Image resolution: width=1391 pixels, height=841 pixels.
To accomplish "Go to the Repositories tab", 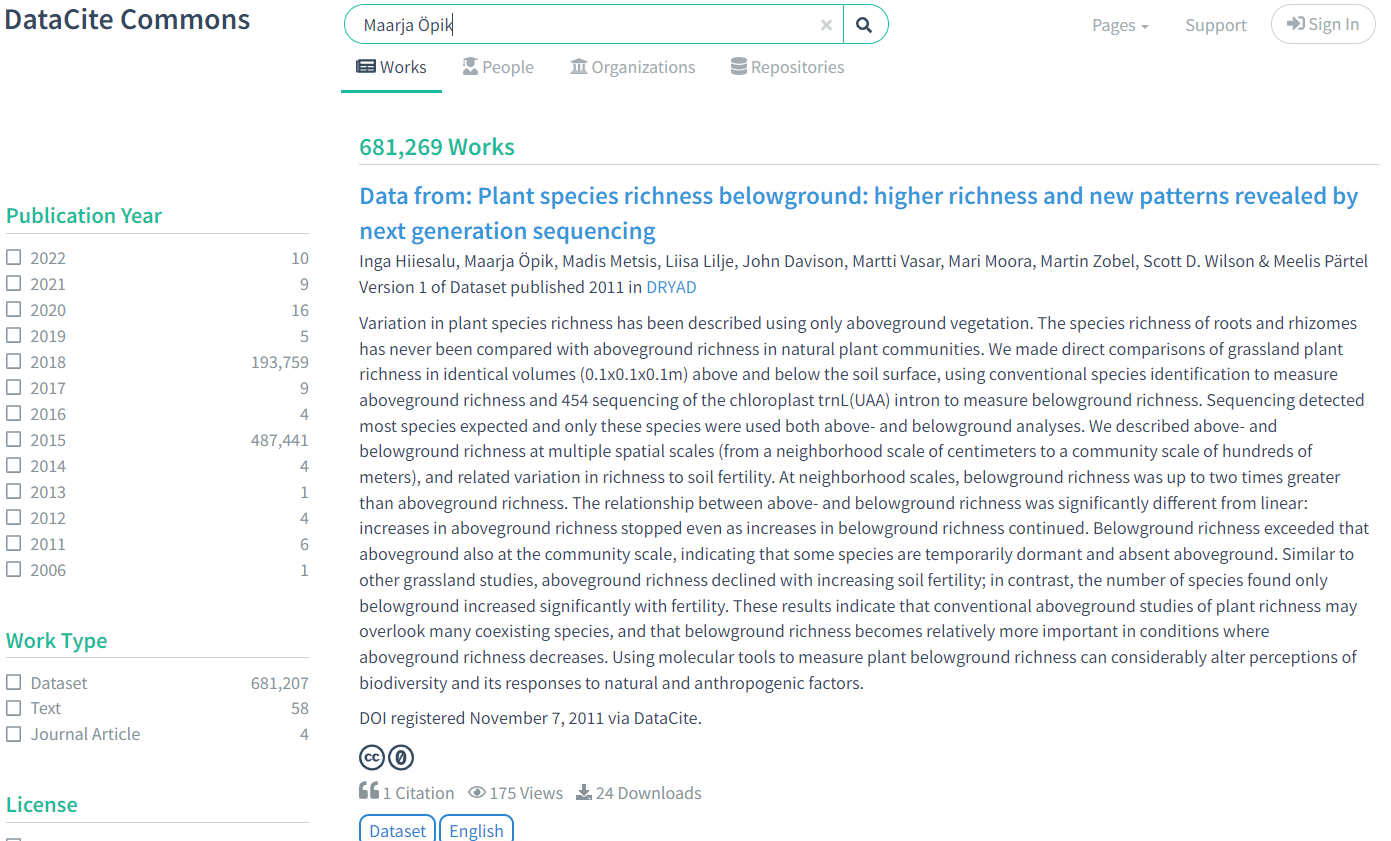I will tap(787, 67).
